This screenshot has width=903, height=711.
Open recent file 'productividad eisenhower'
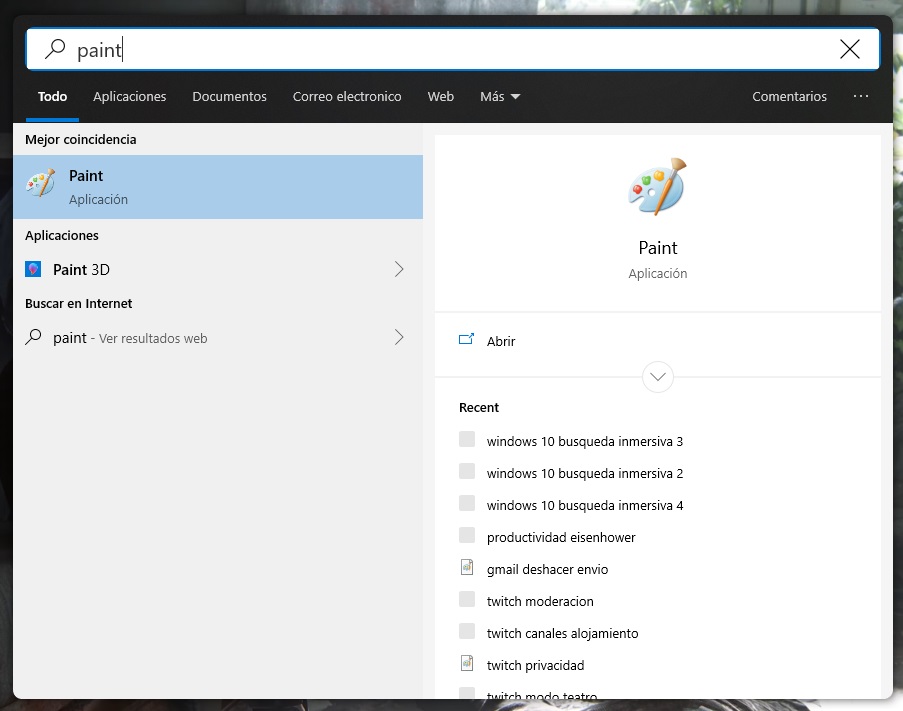[561, 538]
